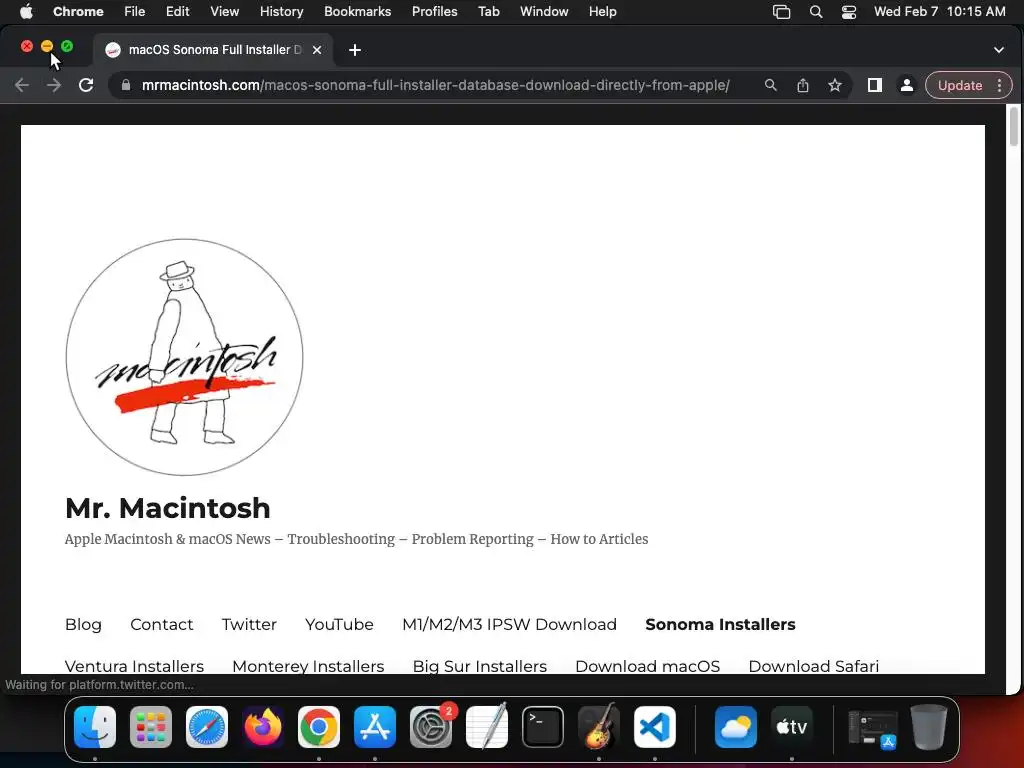Open the Window menu
The width and height of the screenshot is (1024, 768).
point(544,12)
